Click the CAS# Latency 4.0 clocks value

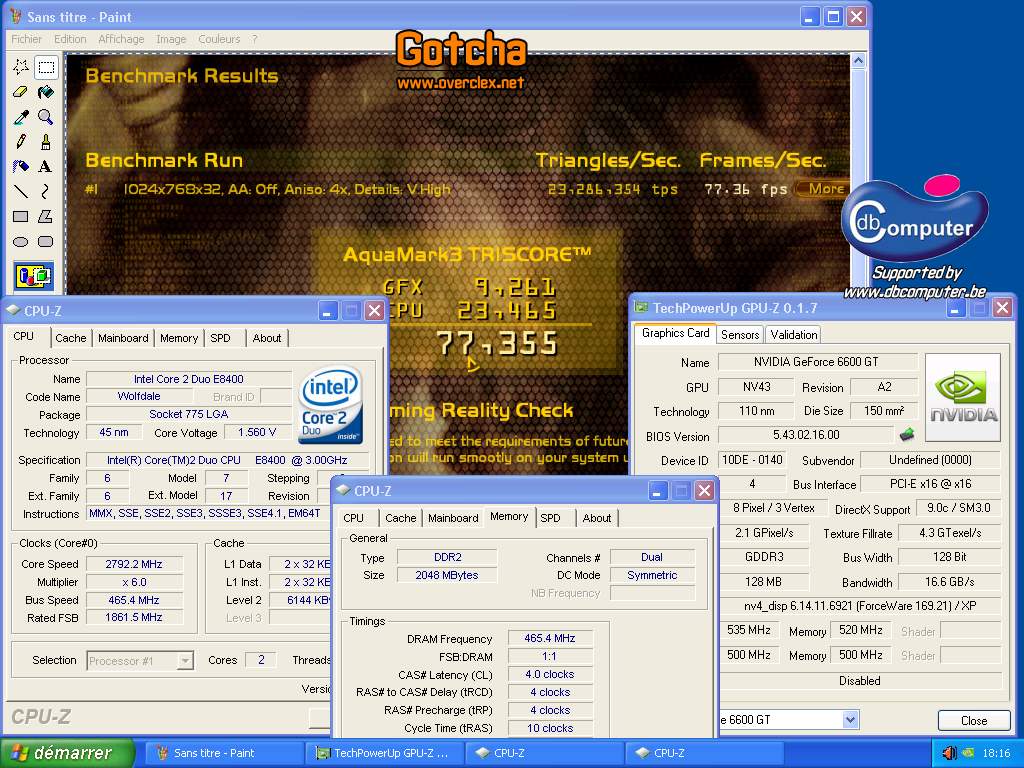coord(549,674)
